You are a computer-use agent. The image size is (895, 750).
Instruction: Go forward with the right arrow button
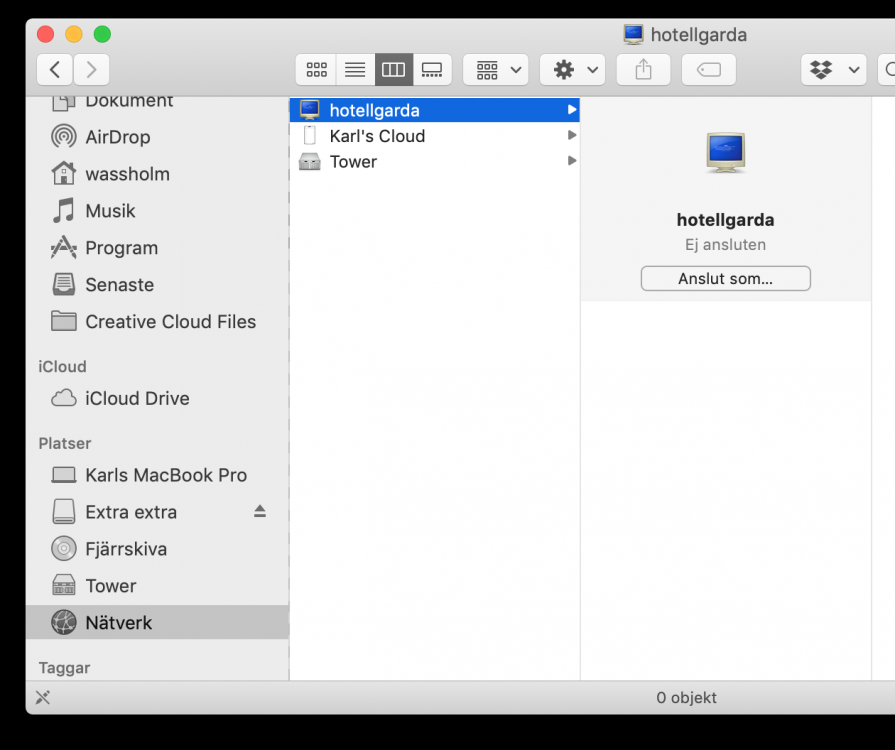pos(91,70)
